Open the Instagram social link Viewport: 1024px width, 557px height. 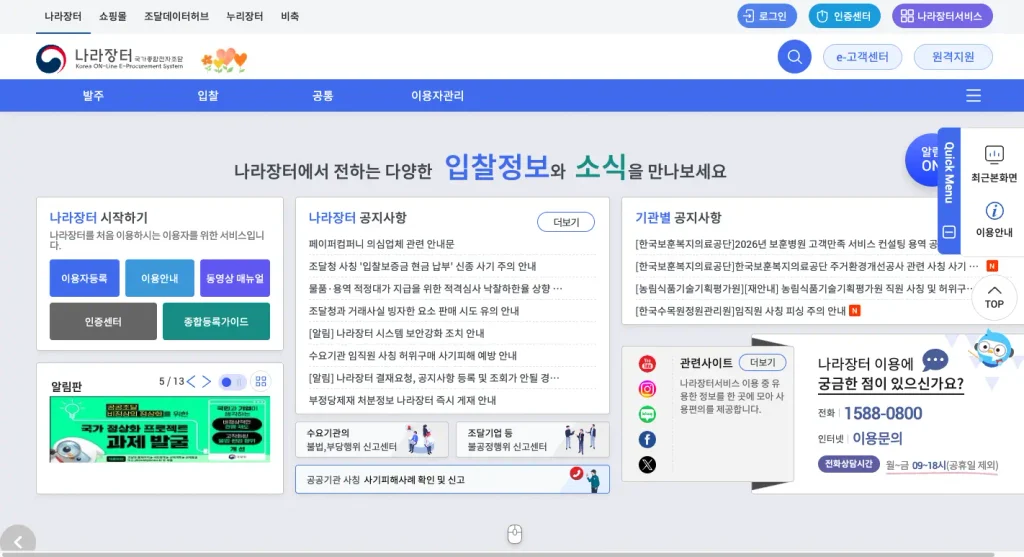click(x=647, y=389)
